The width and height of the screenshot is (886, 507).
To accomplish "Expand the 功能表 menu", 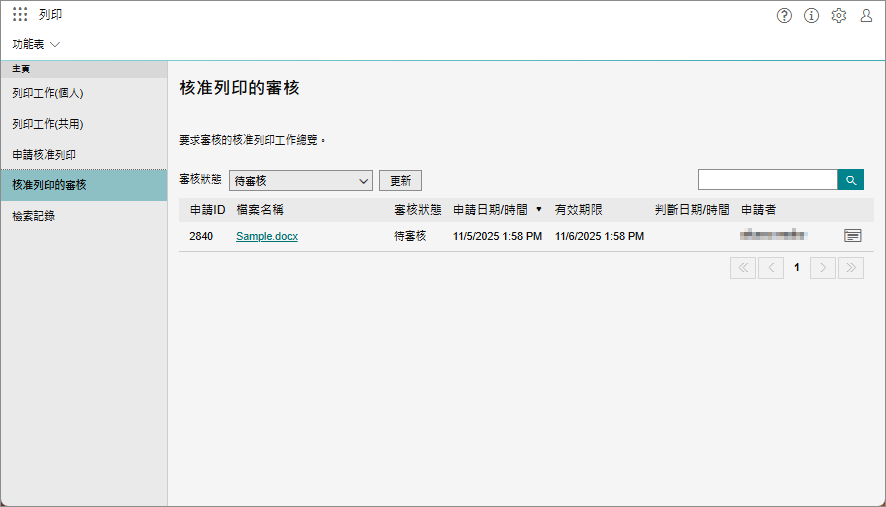I will coord(37,44).
